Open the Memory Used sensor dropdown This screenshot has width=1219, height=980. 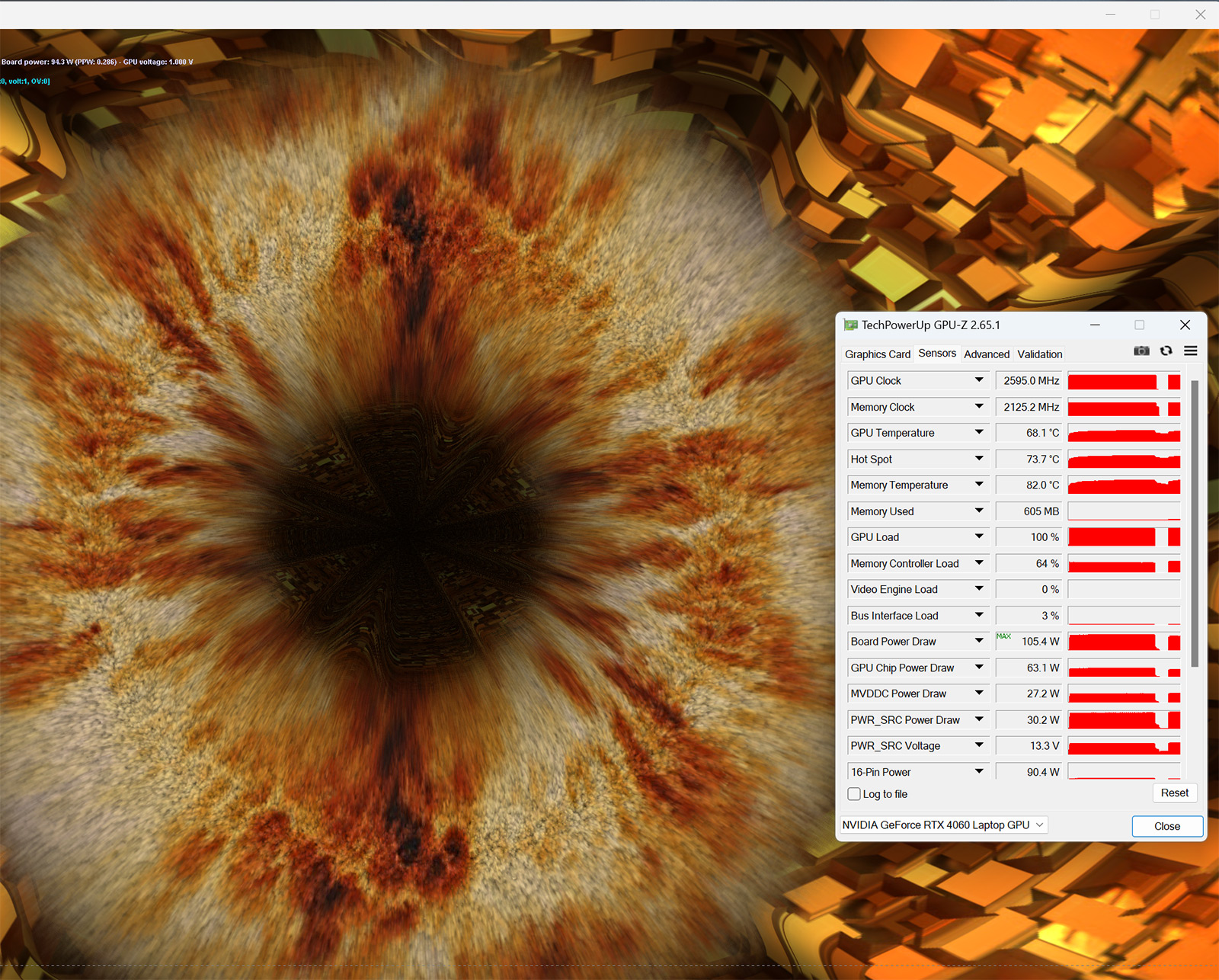coord(979,511)
